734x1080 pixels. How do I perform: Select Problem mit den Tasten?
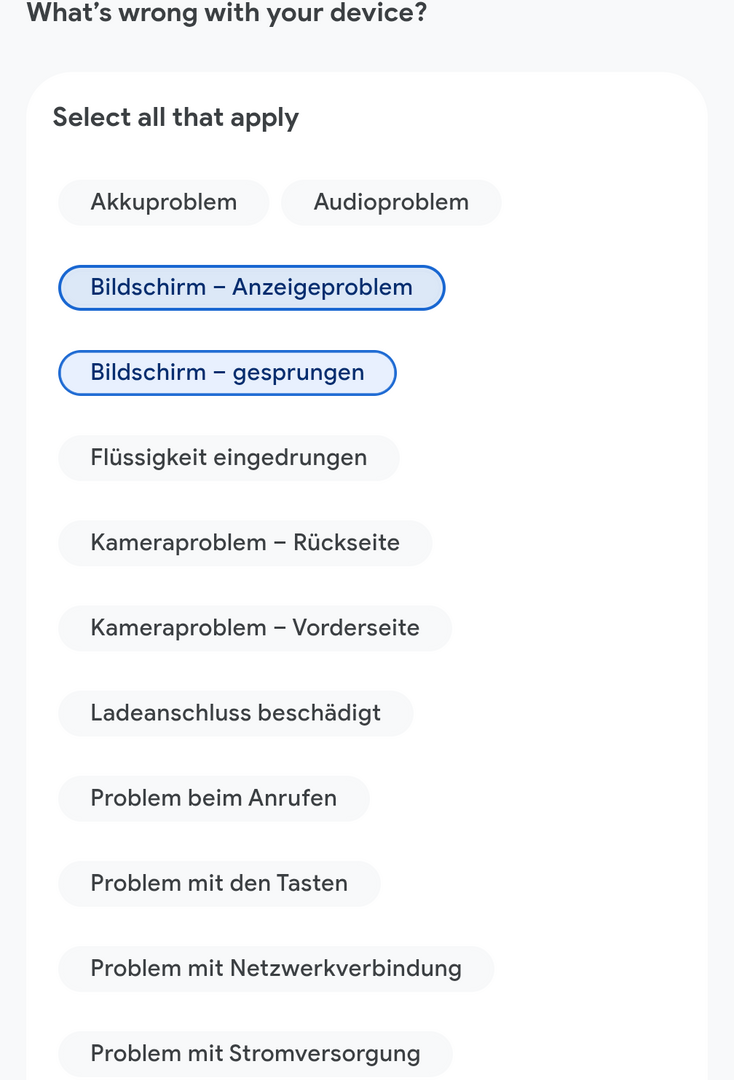[219, 884]
